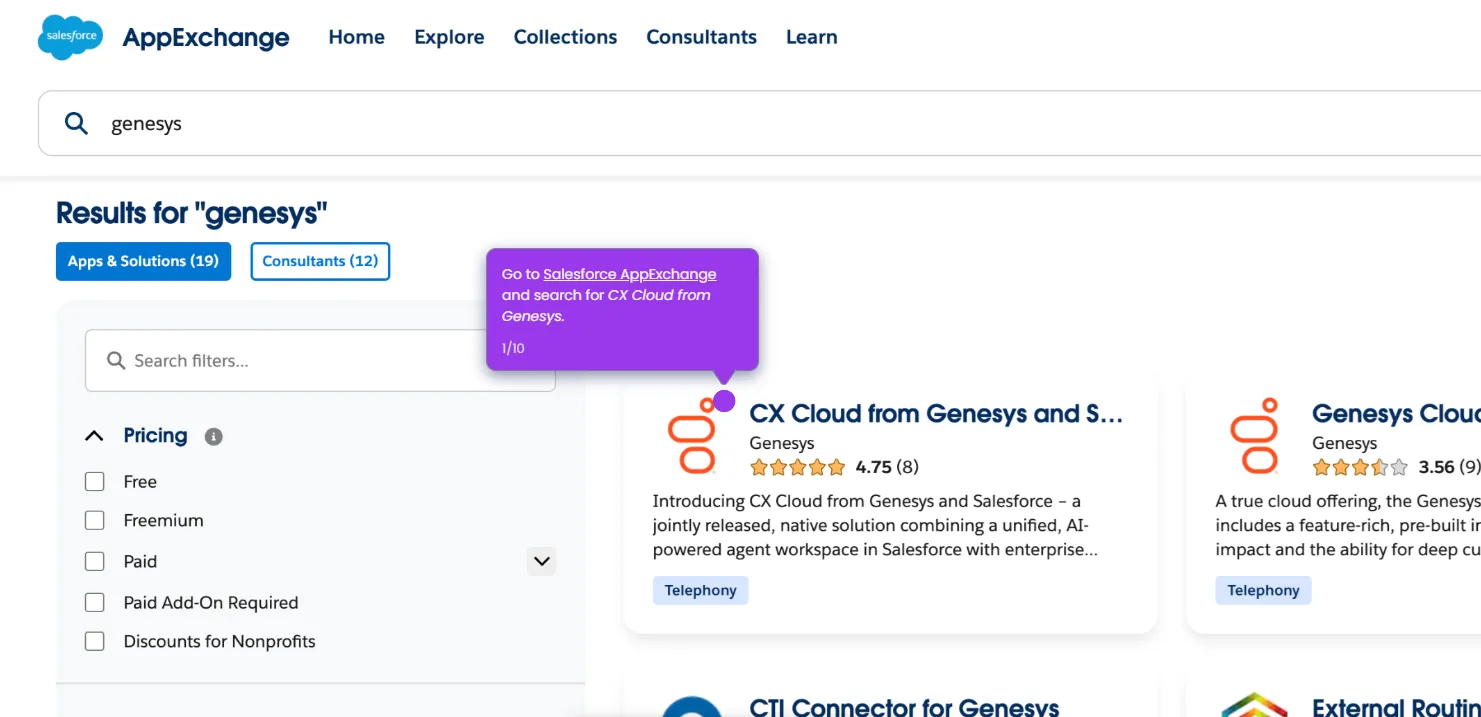Click the AppExchange title link

(206, 38)
